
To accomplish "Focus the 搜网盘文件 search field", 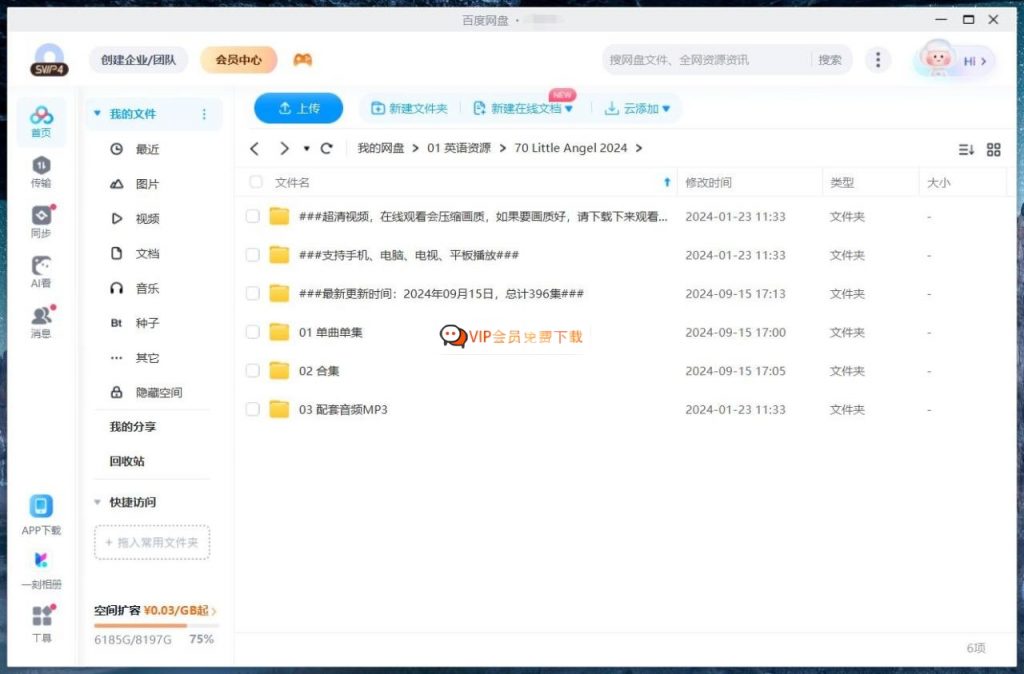I will click(x=707, y=60).
